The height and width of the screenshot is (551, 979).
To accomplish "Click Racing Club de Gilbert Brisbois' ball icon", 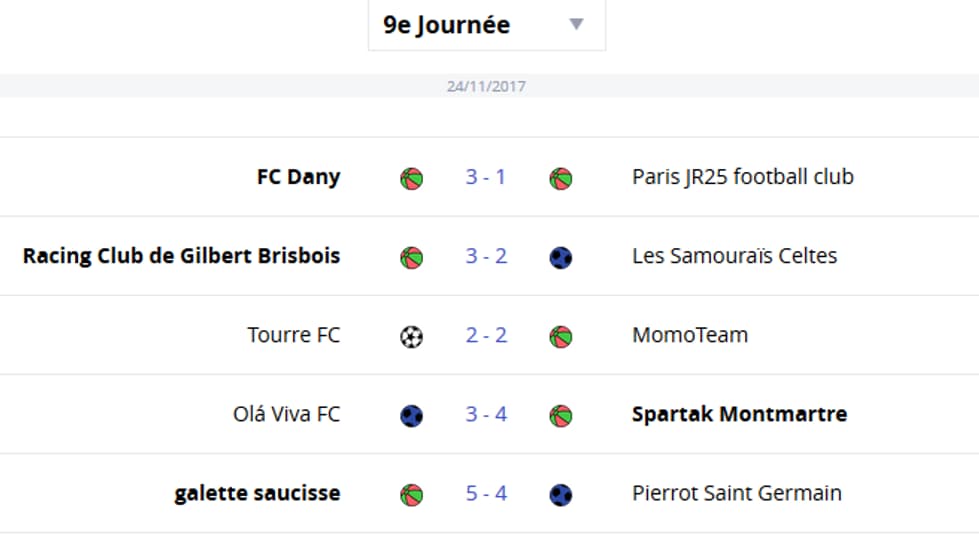I will (411, 258).
